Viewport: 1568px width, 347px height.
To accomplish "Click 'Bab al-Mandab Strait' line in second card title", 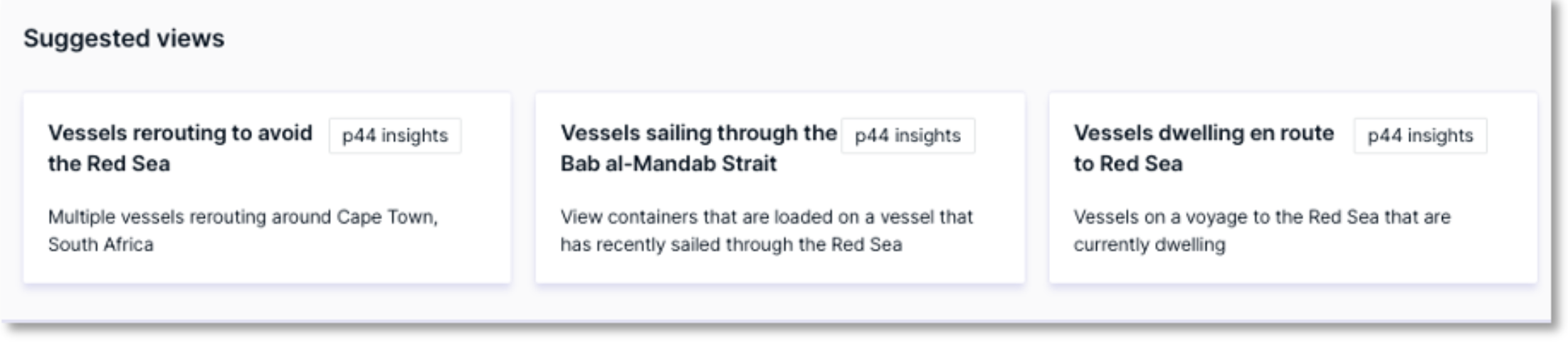I will [x=668, y=164].
